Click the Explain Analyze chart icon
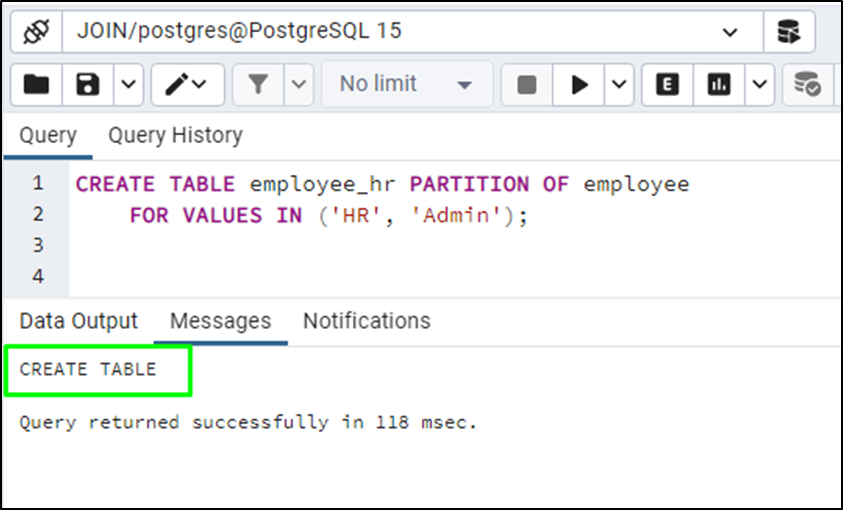 tap(719, 84)
